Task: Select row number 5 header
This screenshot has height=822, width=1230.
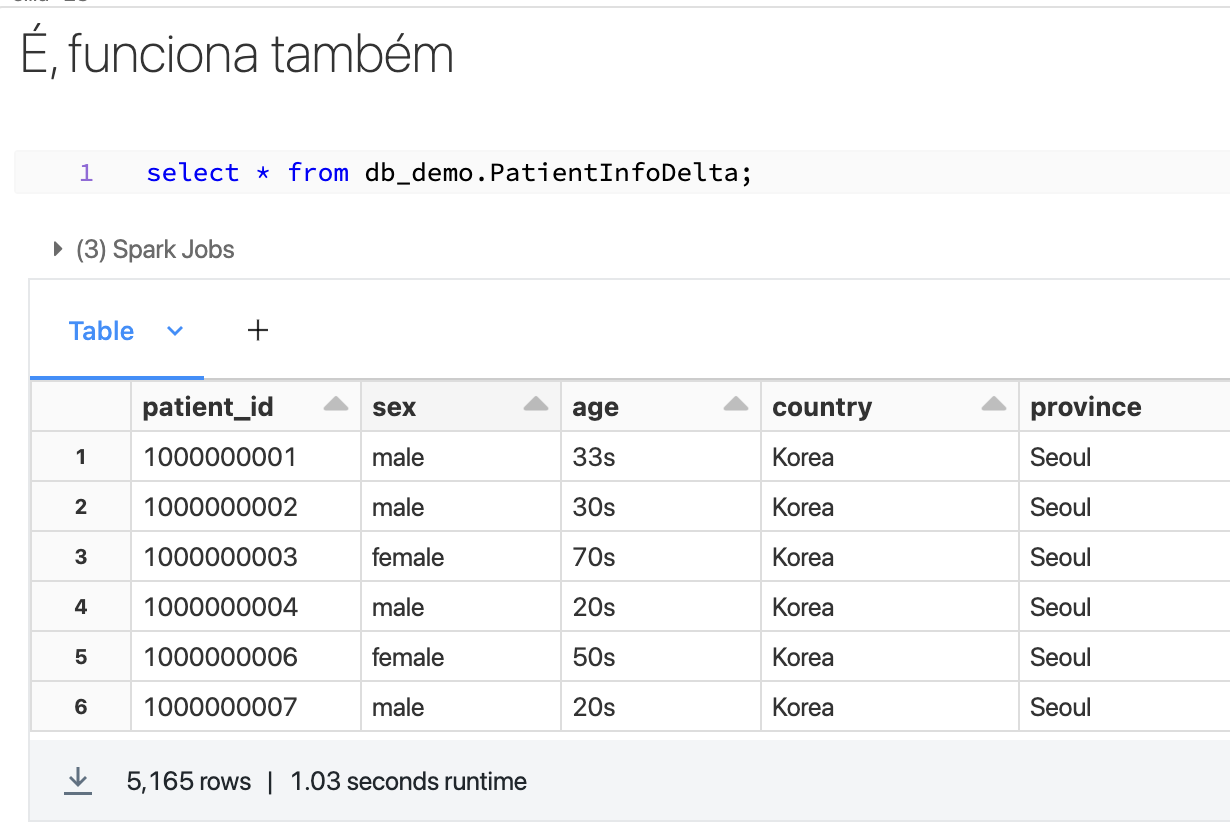Action: click(81, 658)
